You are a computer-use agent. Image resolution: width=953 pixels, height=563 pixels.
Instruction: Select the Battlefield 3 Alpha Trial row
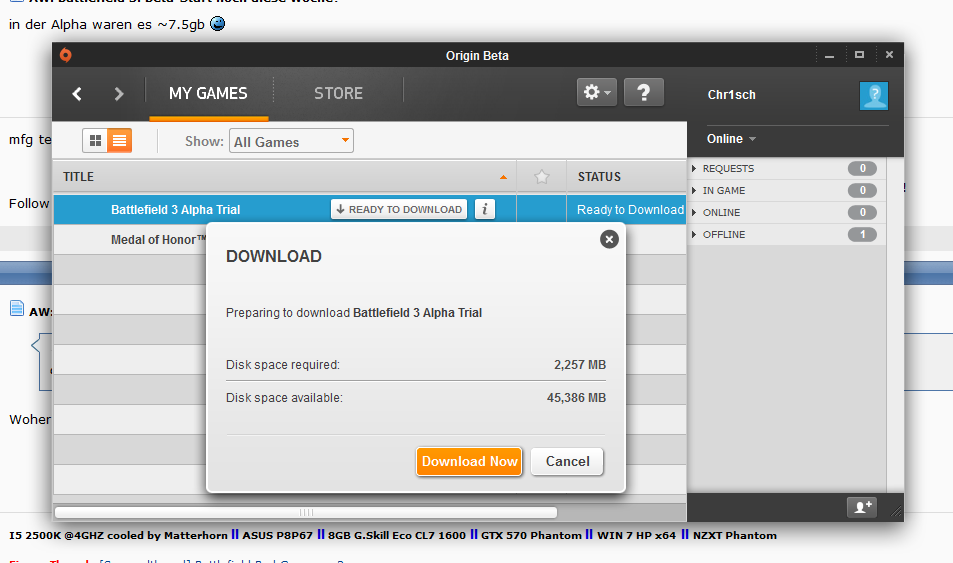coord(370,210)
